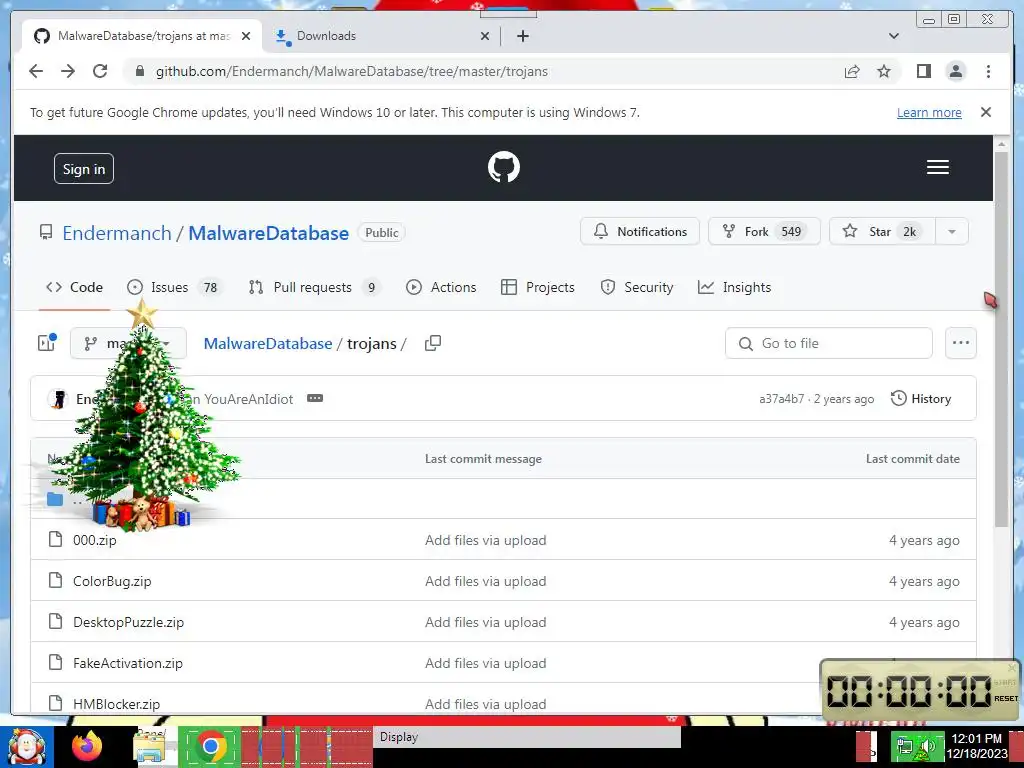The width and height of the screenshot is (1024, 768).
Task: Open the commit History link
Action: pos(921,398)
